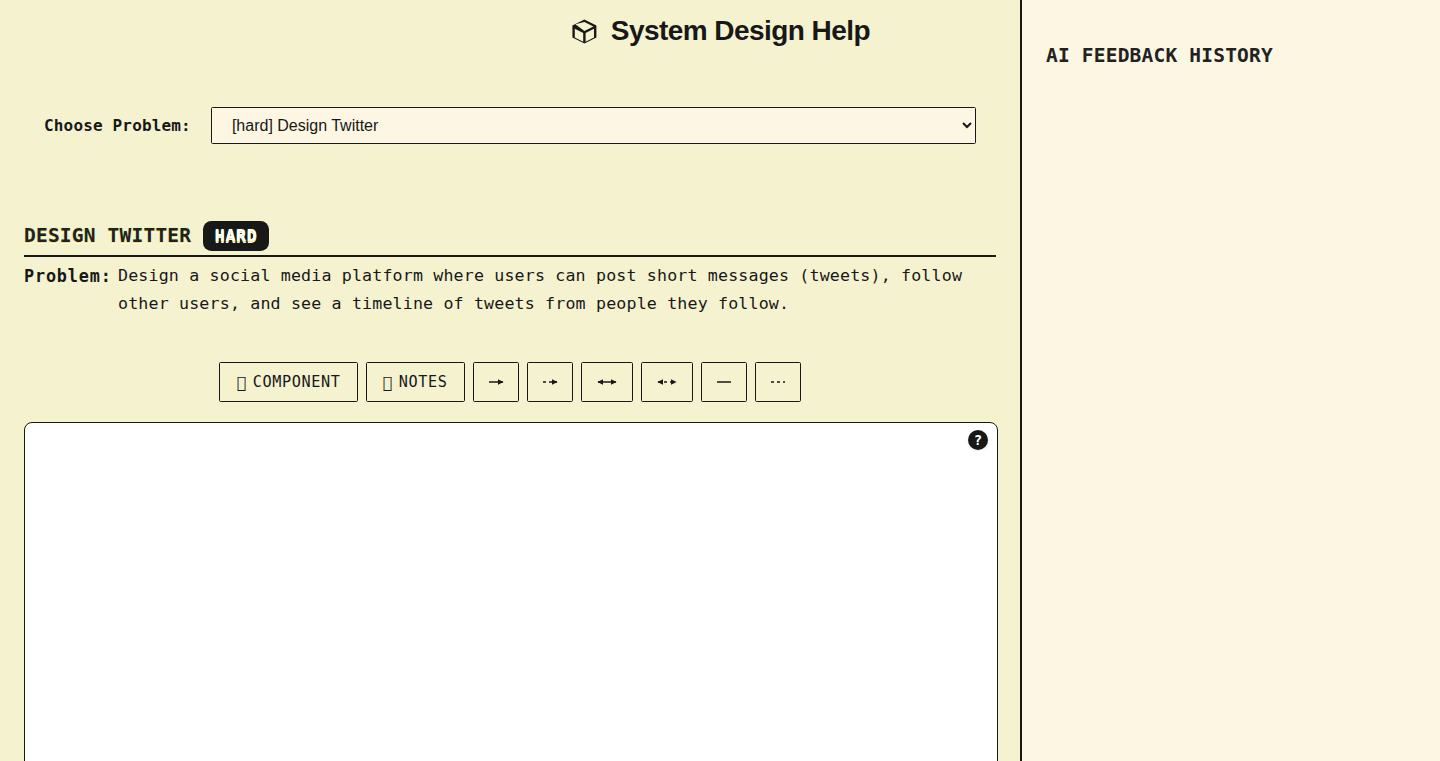Click inside the blank design canvas
Screen dimensions: 1440x761
coord(511,592)
